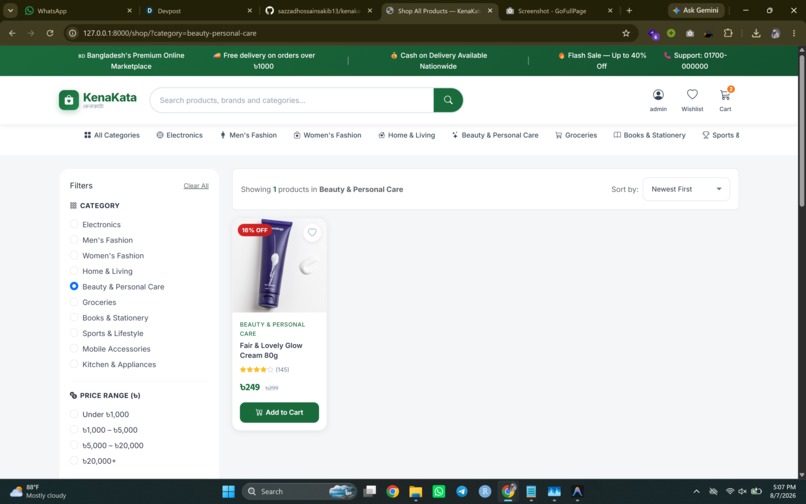Image resolution: width=806 pixels, height=504 pixels.
Task: Click the product search input field
Action: (x=292, y=100)
